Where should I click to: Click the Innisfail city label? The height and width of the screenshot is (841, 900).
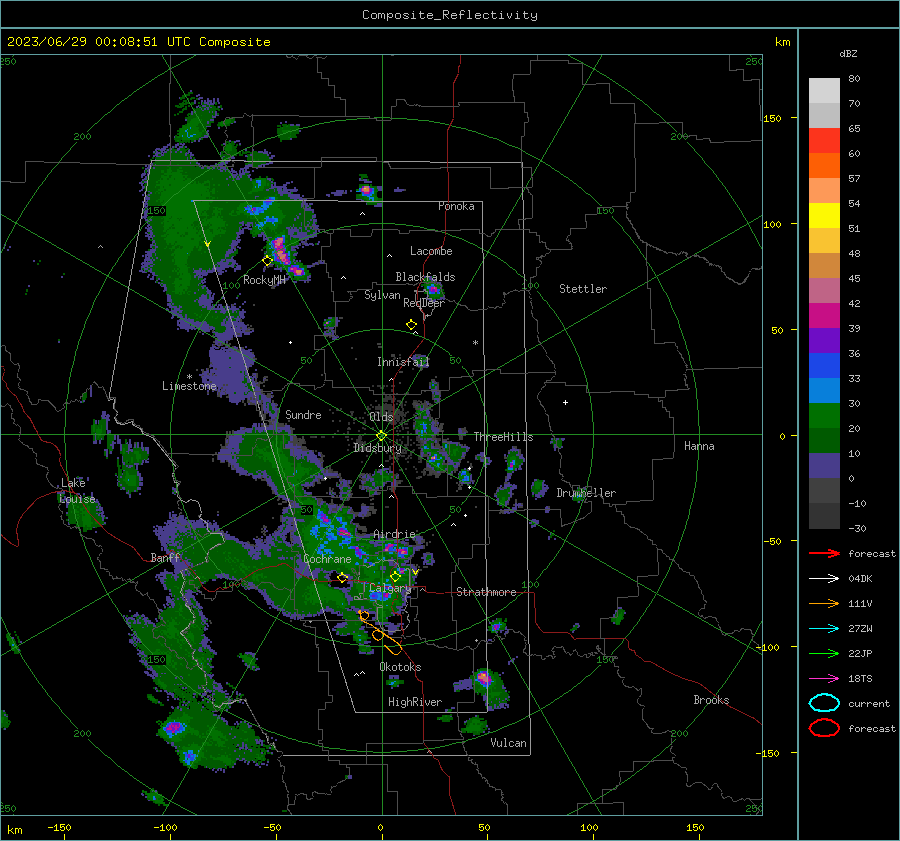[403, 362]
